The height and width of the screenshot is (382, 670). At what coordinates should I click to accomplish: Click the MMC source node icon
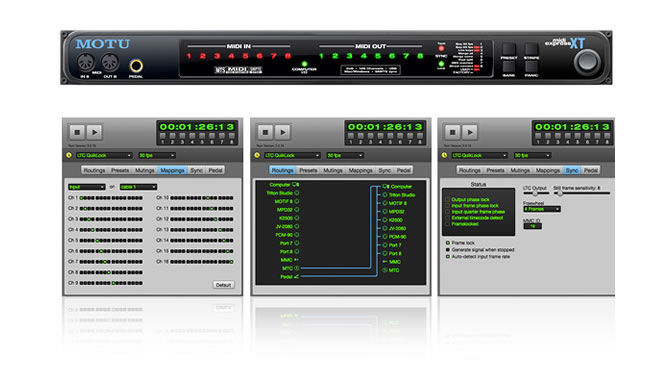[x=297, y=260]
